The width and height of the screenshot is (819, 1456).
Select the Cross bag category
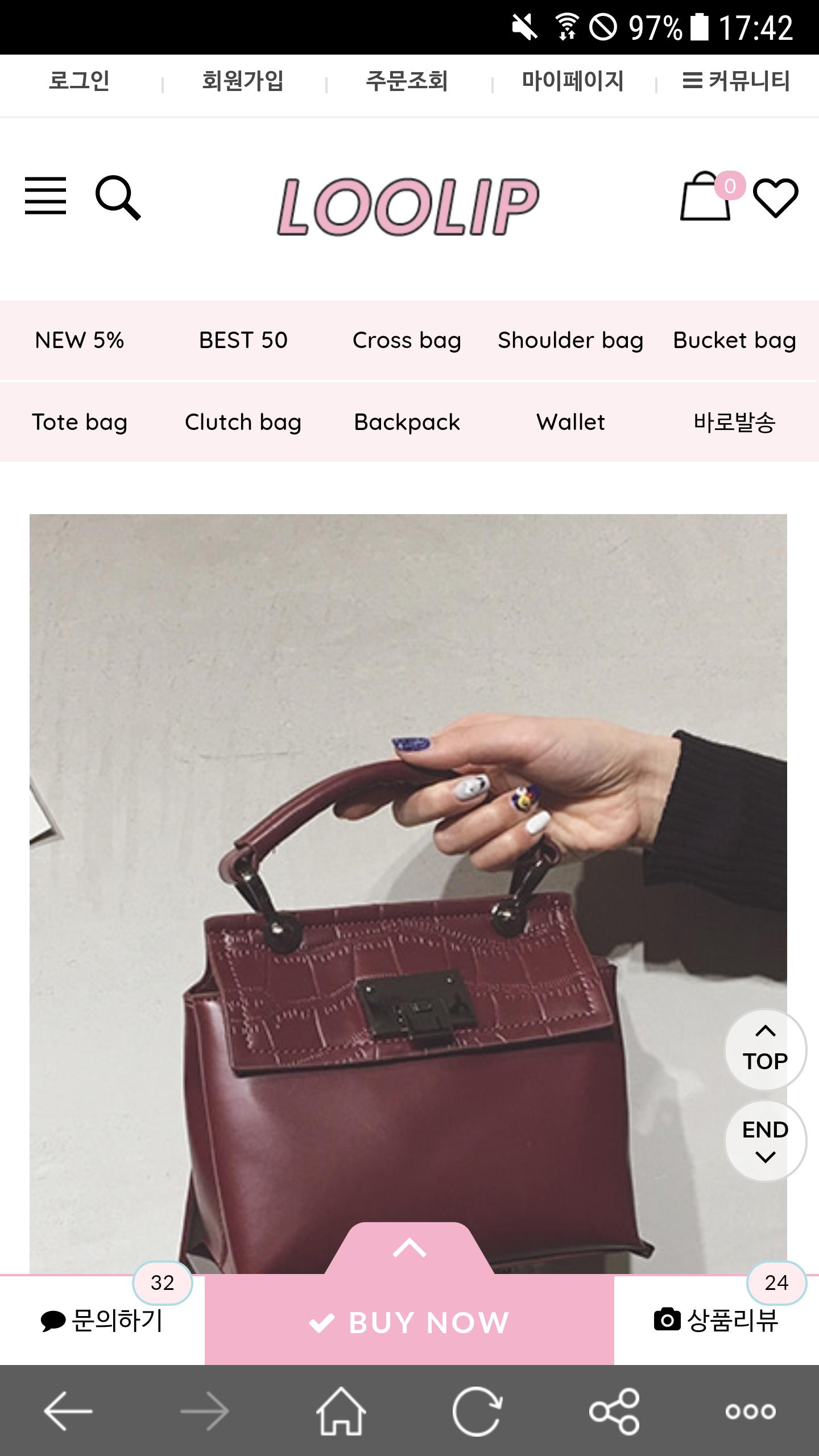(x=407, y=340)
